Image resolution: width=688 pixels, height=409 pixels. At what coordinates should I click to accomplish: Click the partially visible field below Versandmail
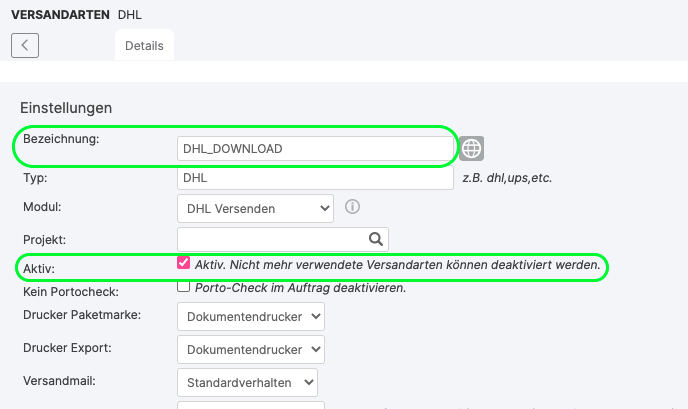251,405
